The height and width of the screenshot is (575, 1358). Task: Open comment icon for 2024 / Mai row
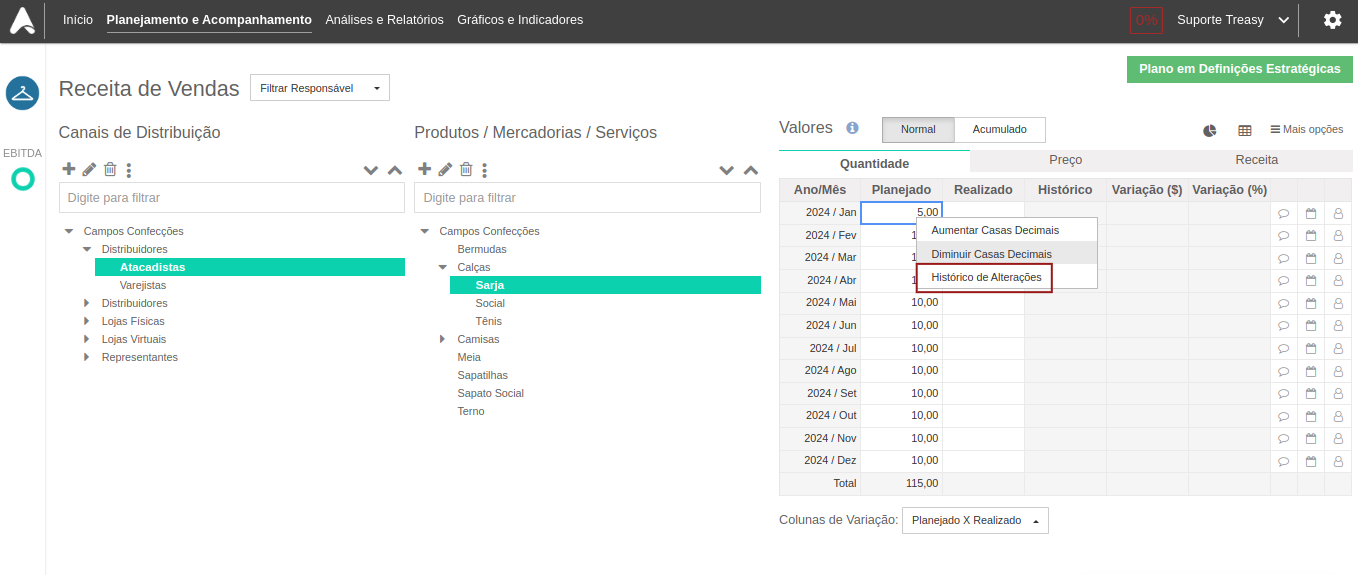(1283, 303)
